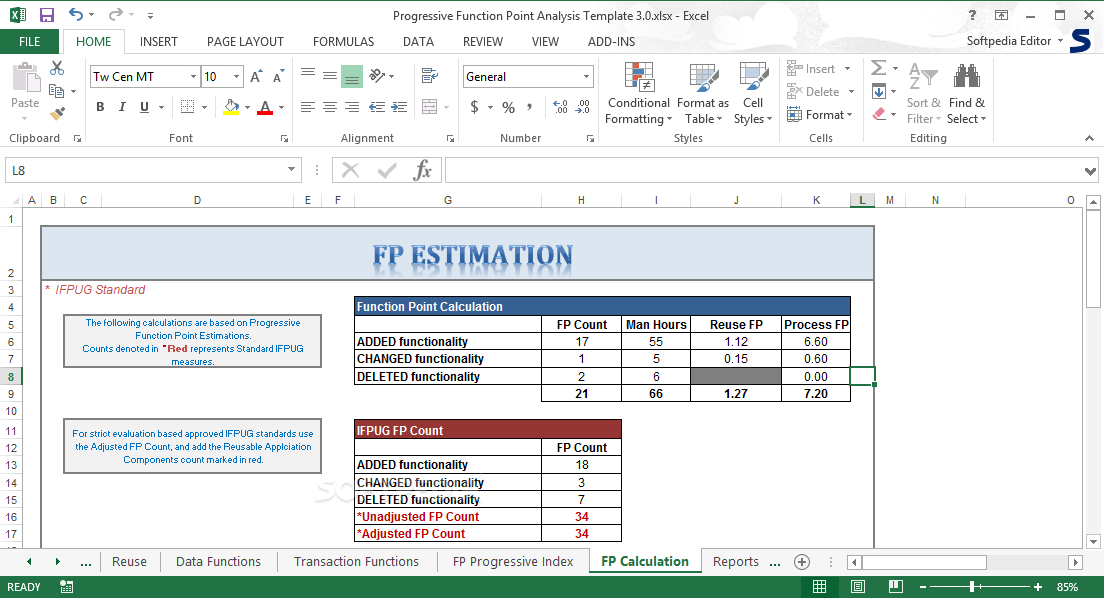Open Sort & Filter dropdown
The image size is (1104, 598).
(x=924, y=94)
